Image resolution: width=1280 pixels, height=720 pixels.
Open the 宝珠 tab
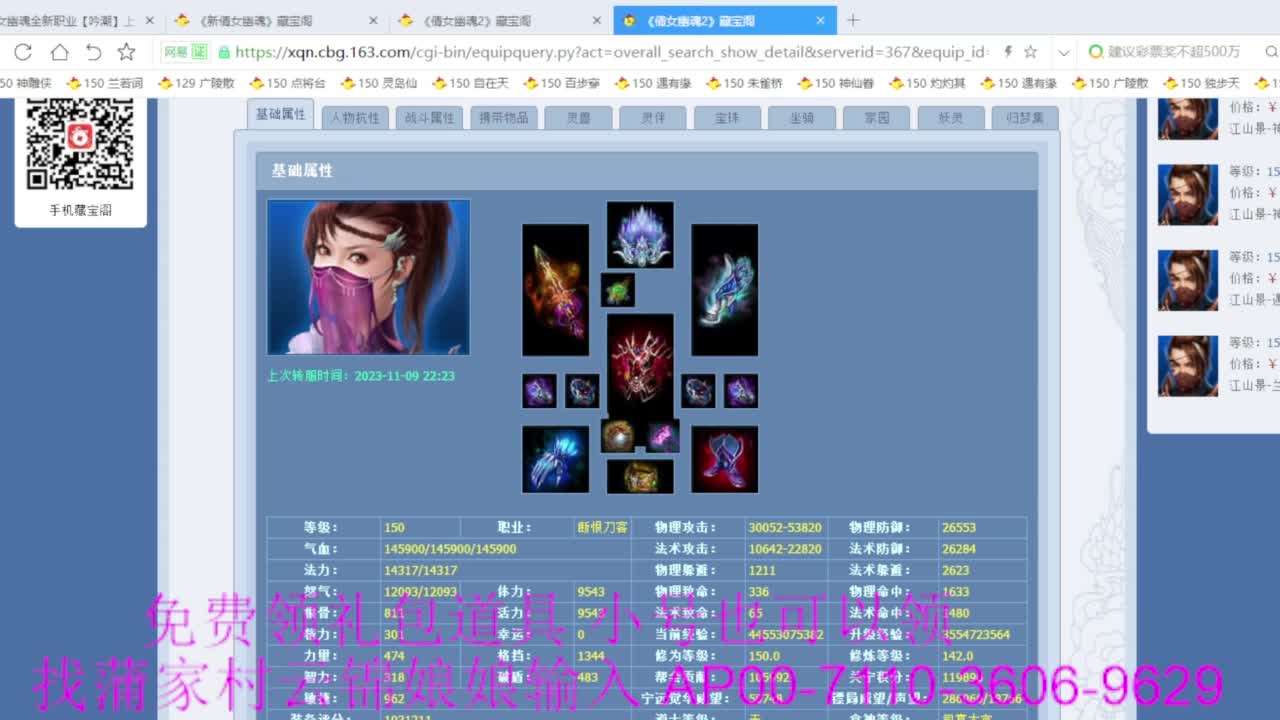pyautogui.click(x=727, y=117)
